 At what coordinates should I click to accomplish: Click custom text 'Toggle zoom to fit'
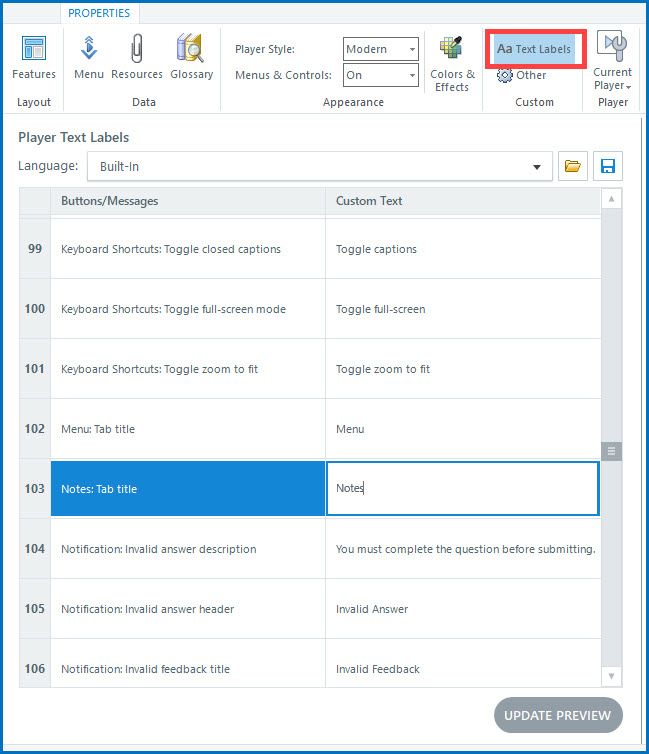(383, 369)
